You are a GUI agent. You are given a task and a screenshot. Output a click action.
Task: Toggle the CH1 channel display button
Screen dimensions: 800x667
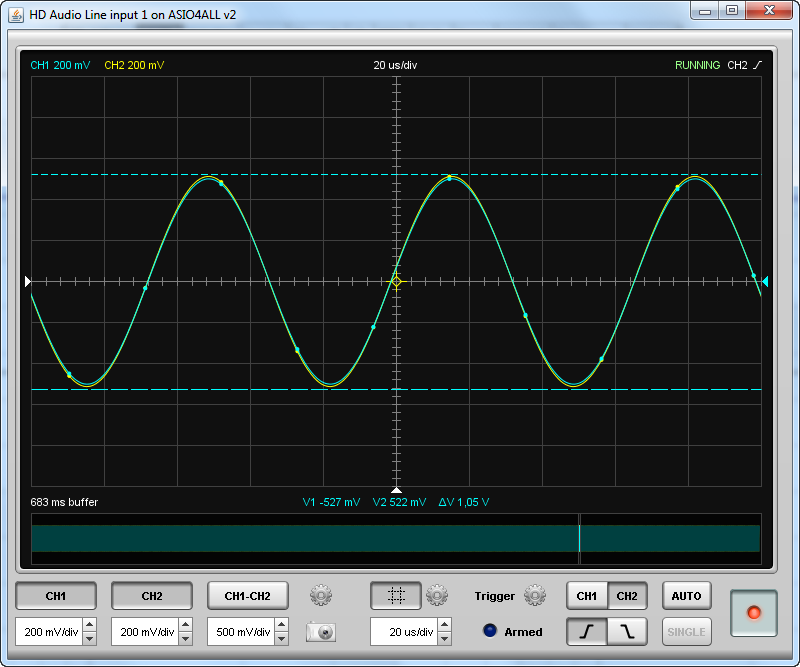point(56,596)
